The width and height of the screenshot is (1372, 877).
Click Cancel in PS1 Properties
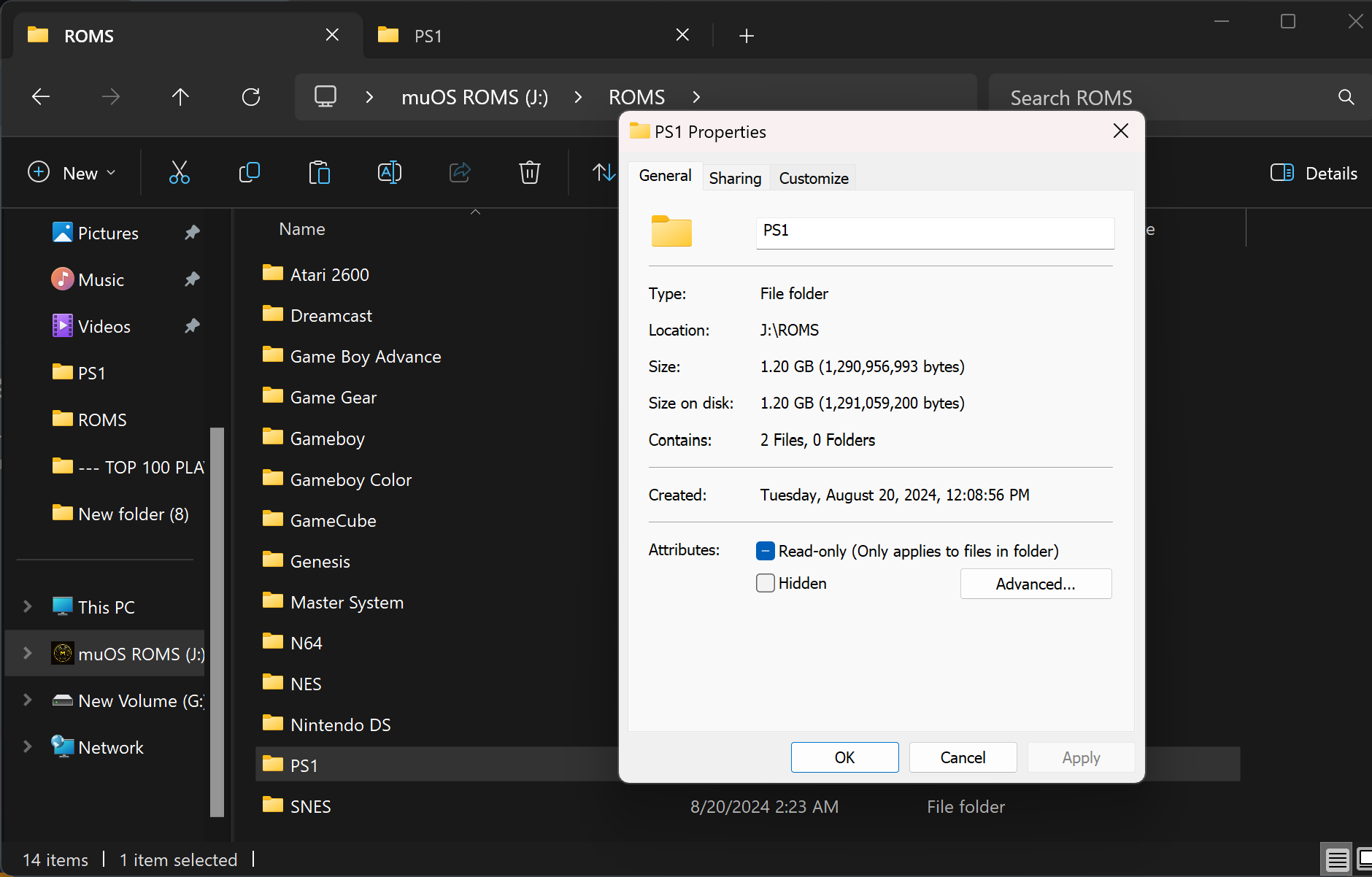point(963,757)
